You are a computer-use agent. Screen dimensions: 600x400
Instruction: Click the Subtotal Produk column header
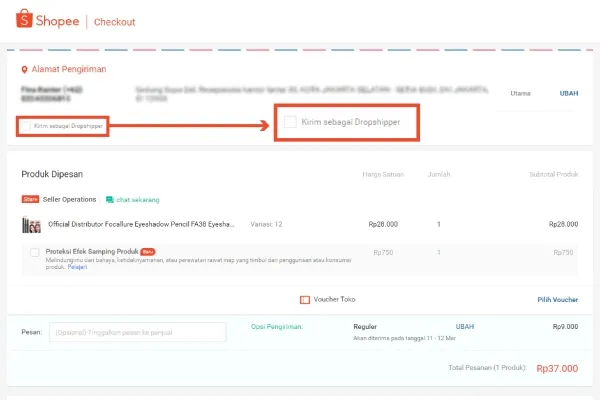(554, 175)
